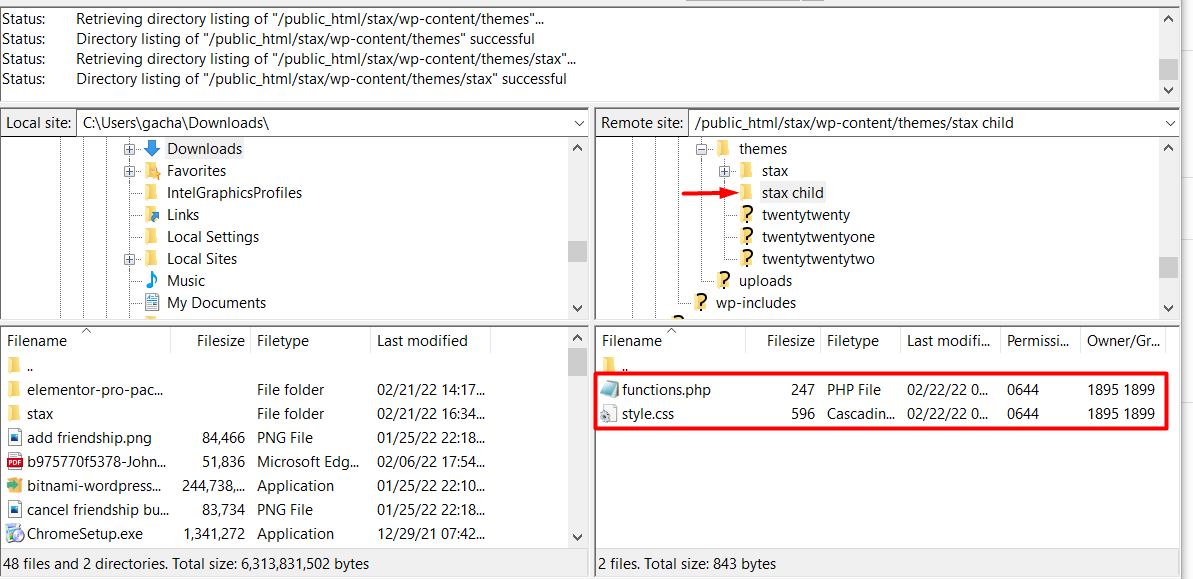Select the Downloads folder in local tree
The width and height of the screenshot is (1193, 579).
pos(205,148)
